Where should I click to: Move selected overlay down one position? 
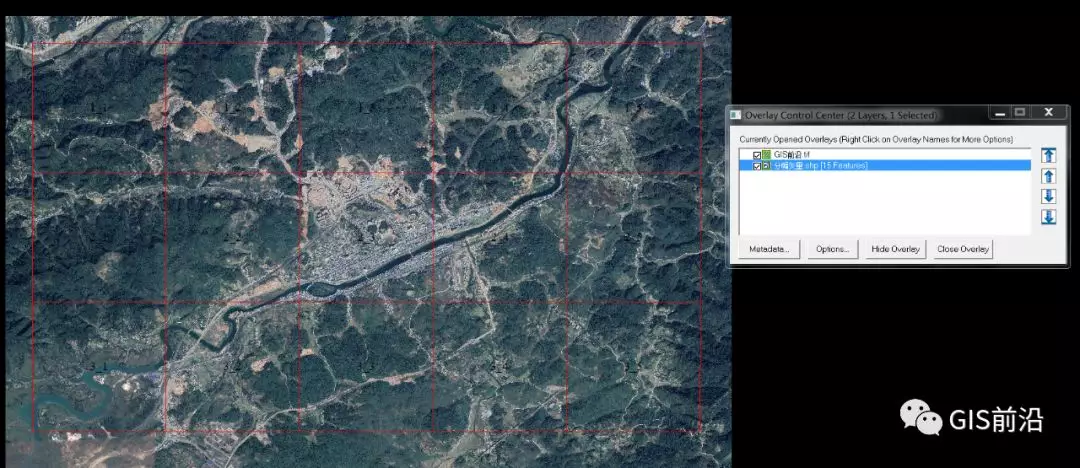point(1048,196)
